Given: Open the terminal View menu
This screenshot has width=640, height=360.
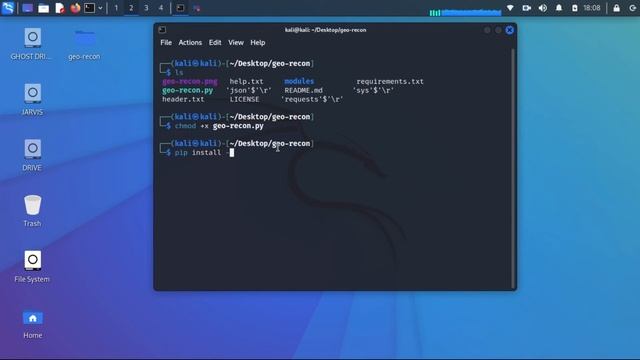Looking at the screenshot, I should [236, 42].
